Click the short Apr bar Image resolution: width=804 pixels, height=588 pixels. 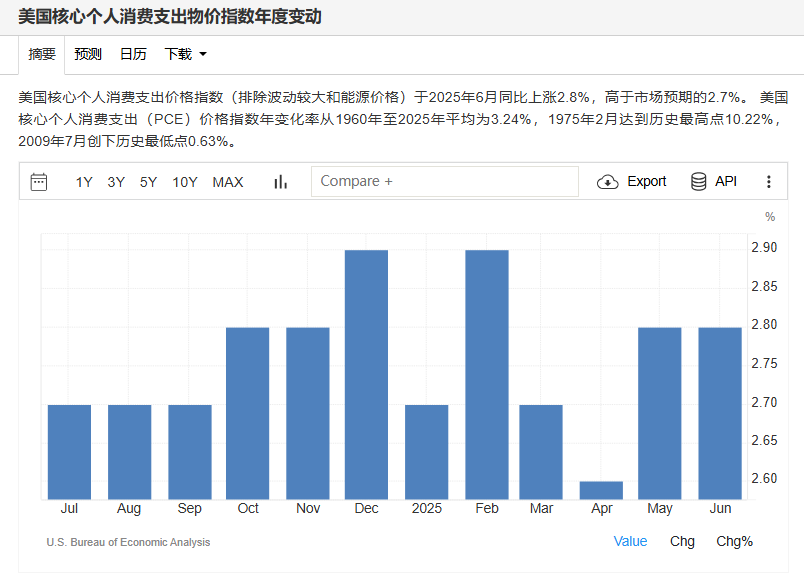(601, 491)
